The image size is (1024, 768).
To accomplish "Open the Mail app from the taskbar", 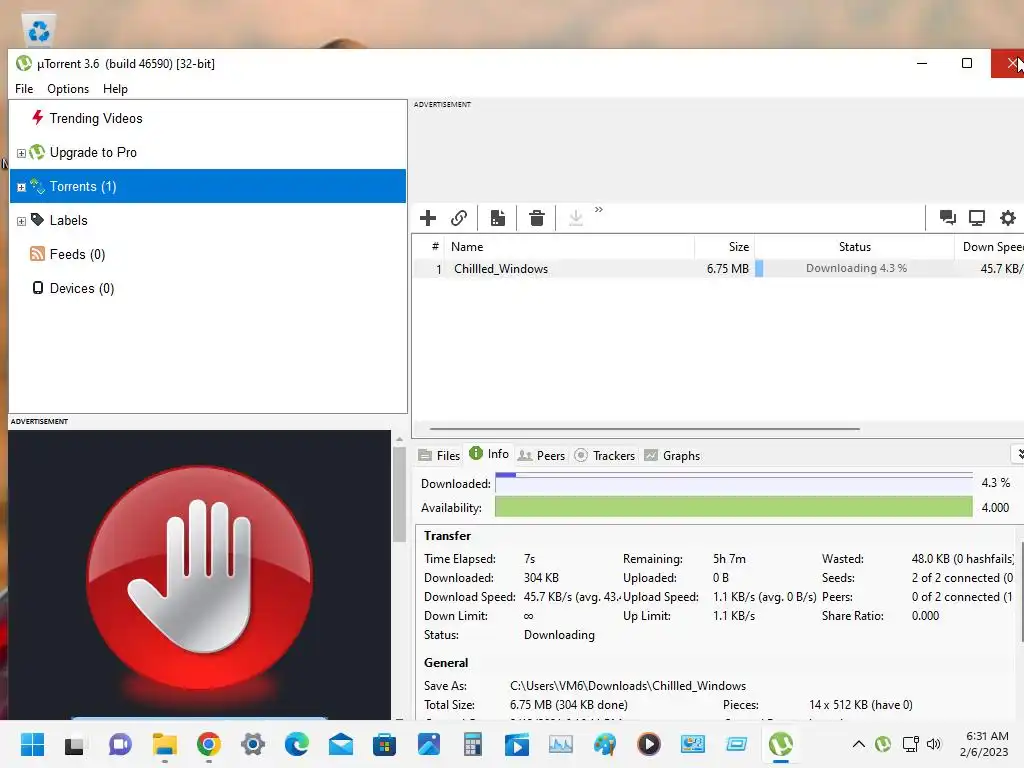I will point(341,744).
